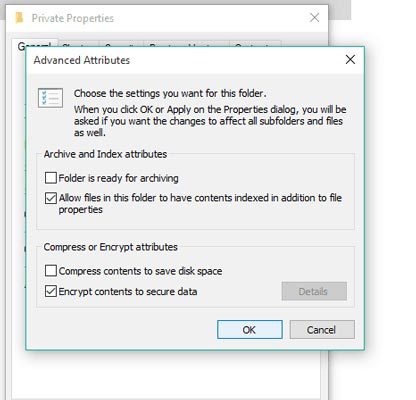Click the Archive and Index attributes group label
The image size is (416, 400).
(105, 154)
